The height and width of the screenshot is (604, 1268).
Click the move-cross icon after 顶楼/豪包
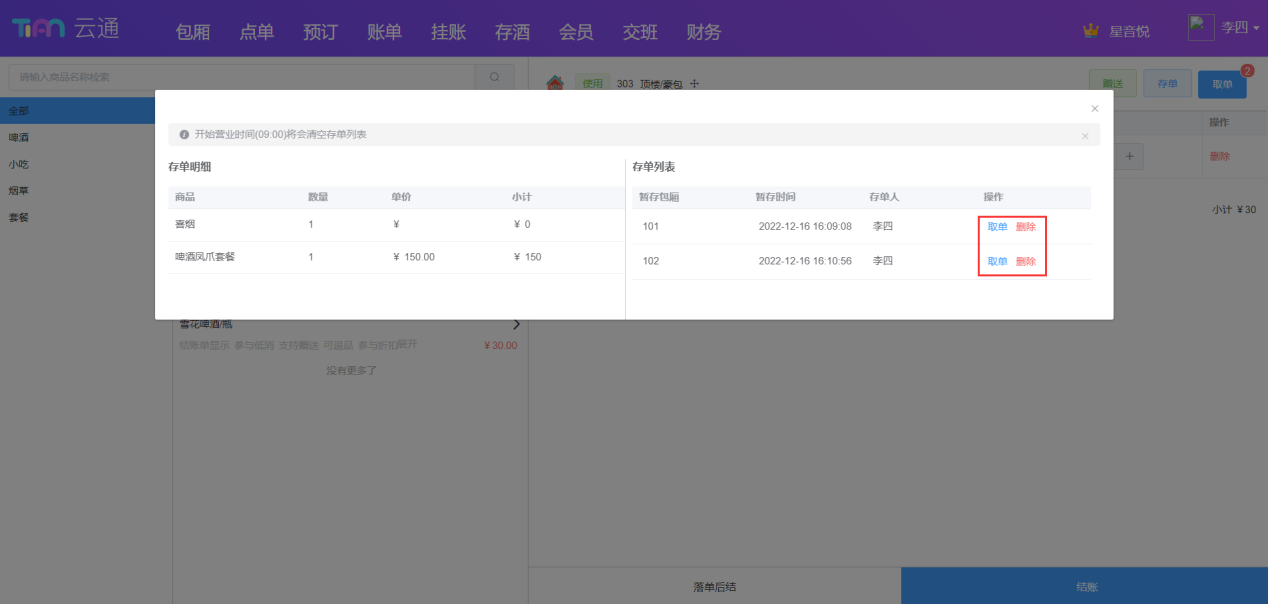click(x=694, y=84)
